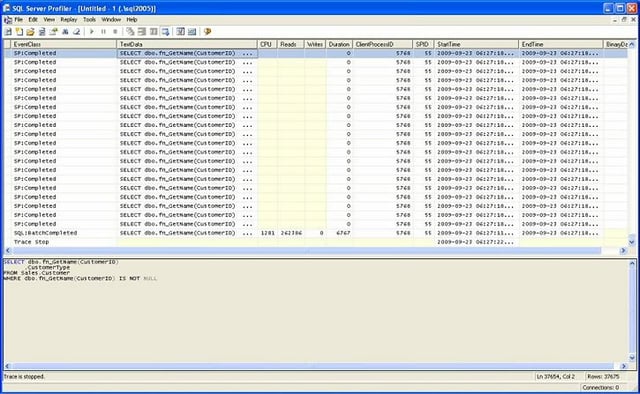Screen dimensions: 640x394
Task: Click the Help icon in toolbar
Action: click(x=207, y=31)
